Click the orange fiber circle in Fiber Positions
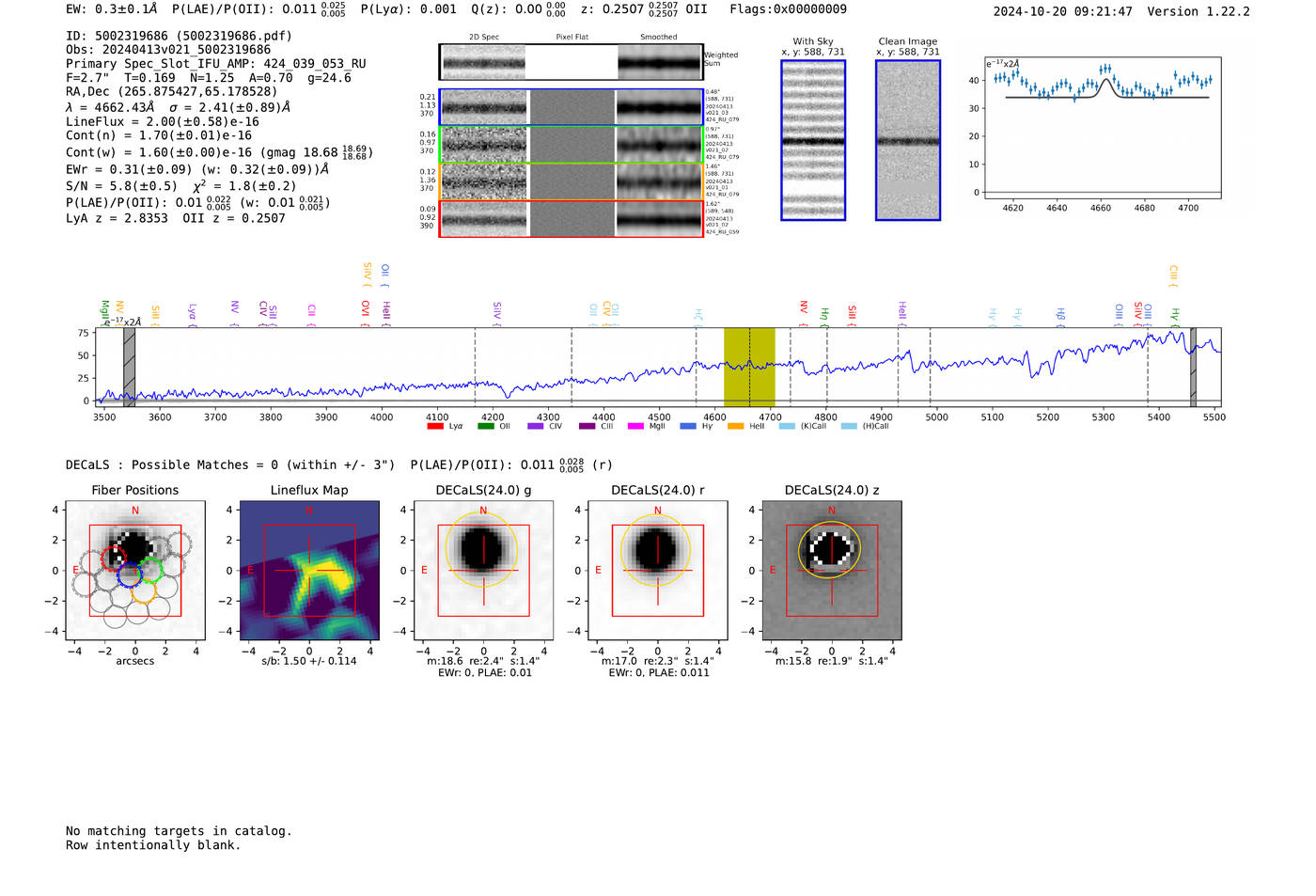Image resolution: width=1316 pixels, height=896 pixels. 144,590
